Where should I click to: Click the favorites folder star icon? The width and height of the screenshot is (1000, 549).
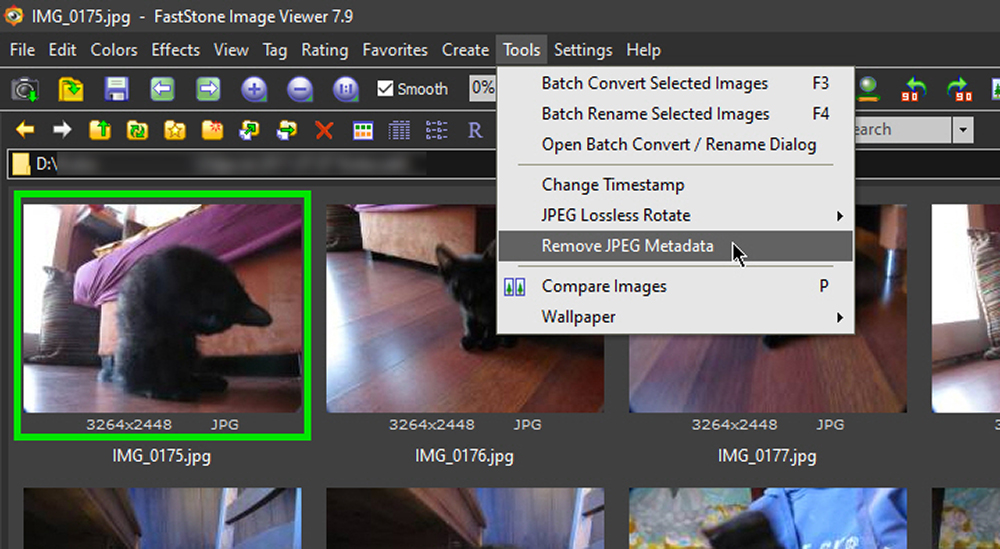click(175, 130)
